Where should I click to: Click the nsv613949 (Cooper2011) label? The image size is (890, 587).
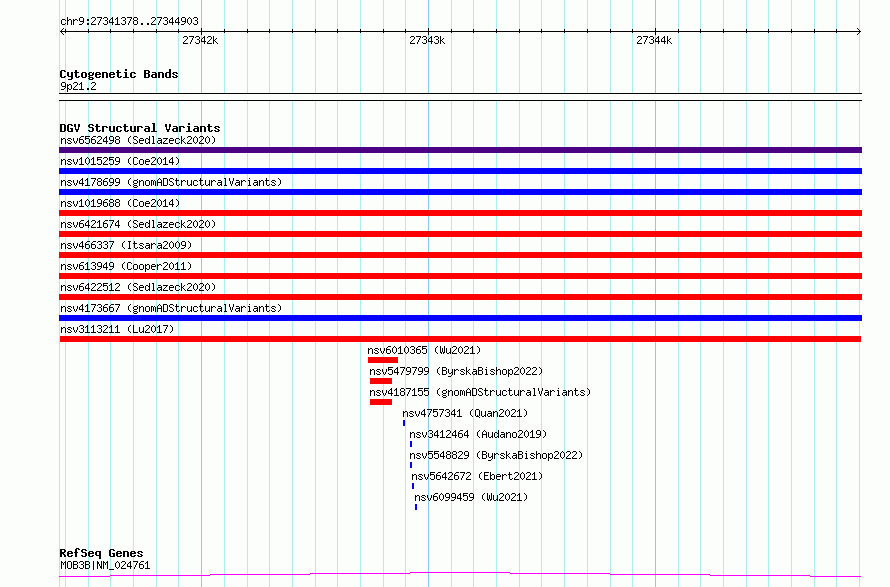[126, 266]
